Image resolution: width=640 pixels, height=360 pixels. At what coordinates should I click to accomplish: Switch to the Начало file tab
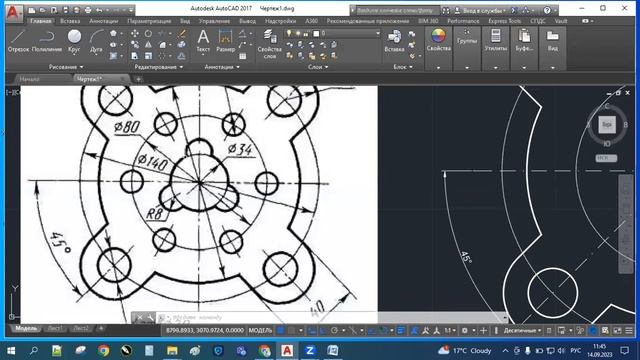coord(29,79)
